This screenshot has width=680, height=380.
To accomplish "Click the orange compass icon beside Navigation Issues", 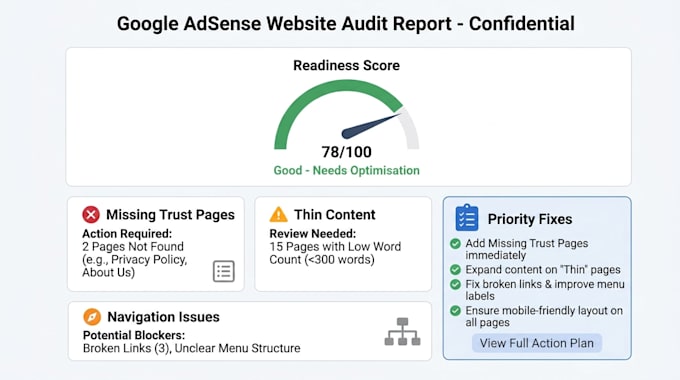I will pos(92,317).
